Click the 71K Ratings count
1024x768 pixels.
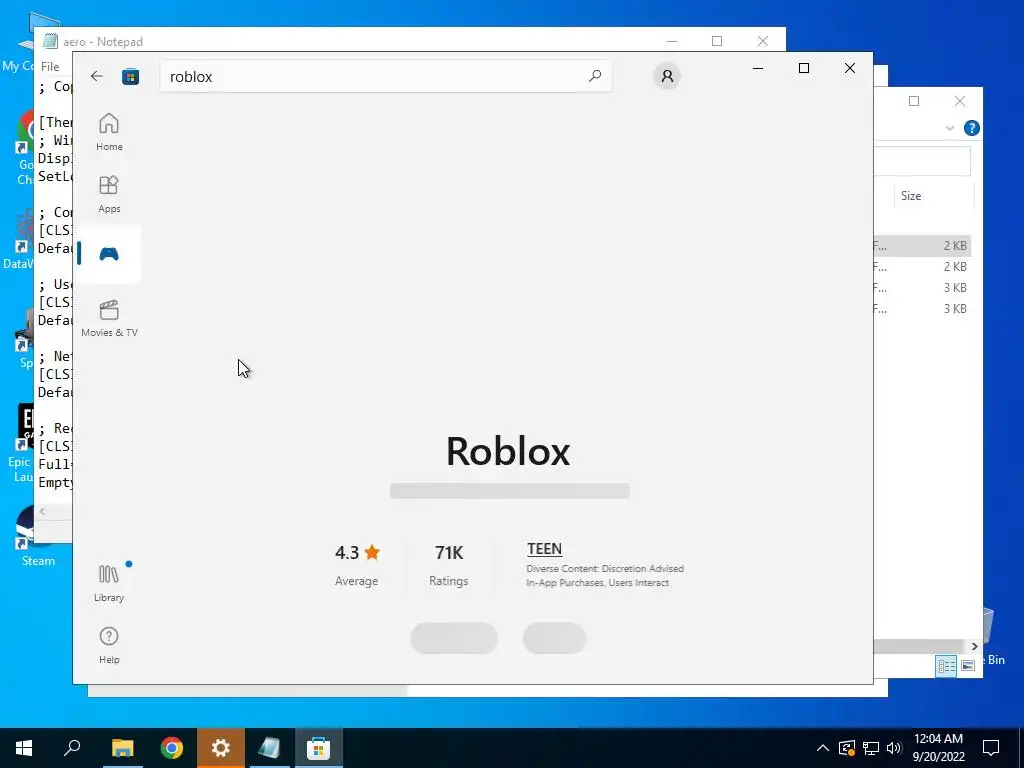tap(449, 565)
